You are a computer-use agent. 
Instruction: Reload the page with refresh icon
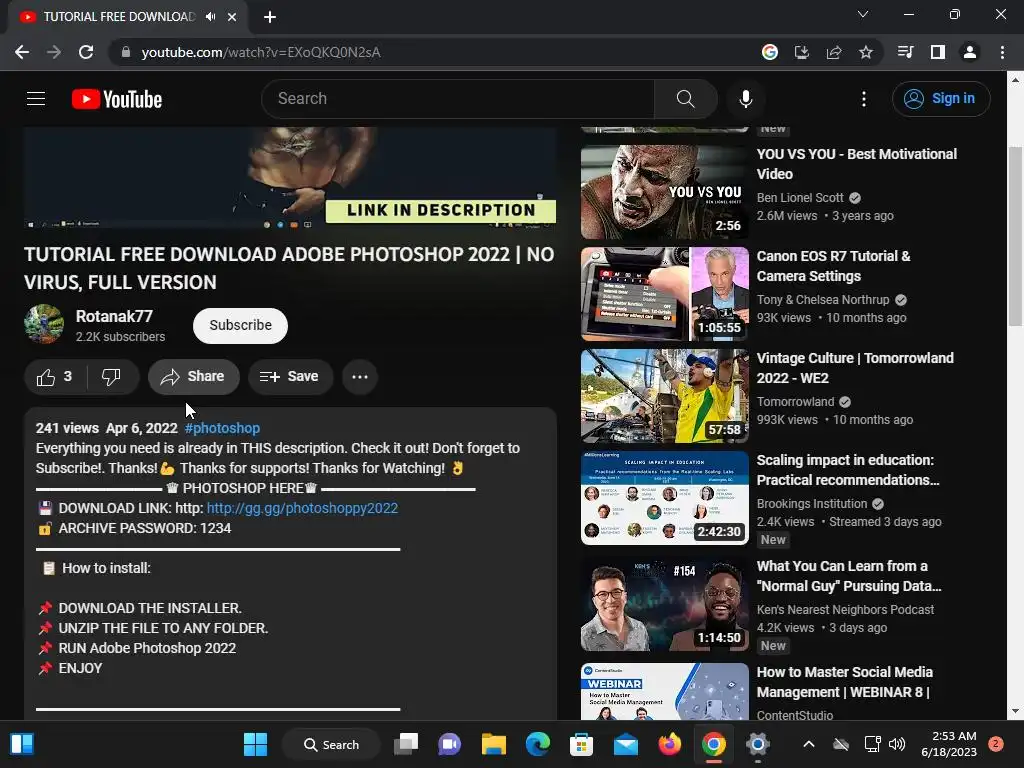(x=86, y=52)
